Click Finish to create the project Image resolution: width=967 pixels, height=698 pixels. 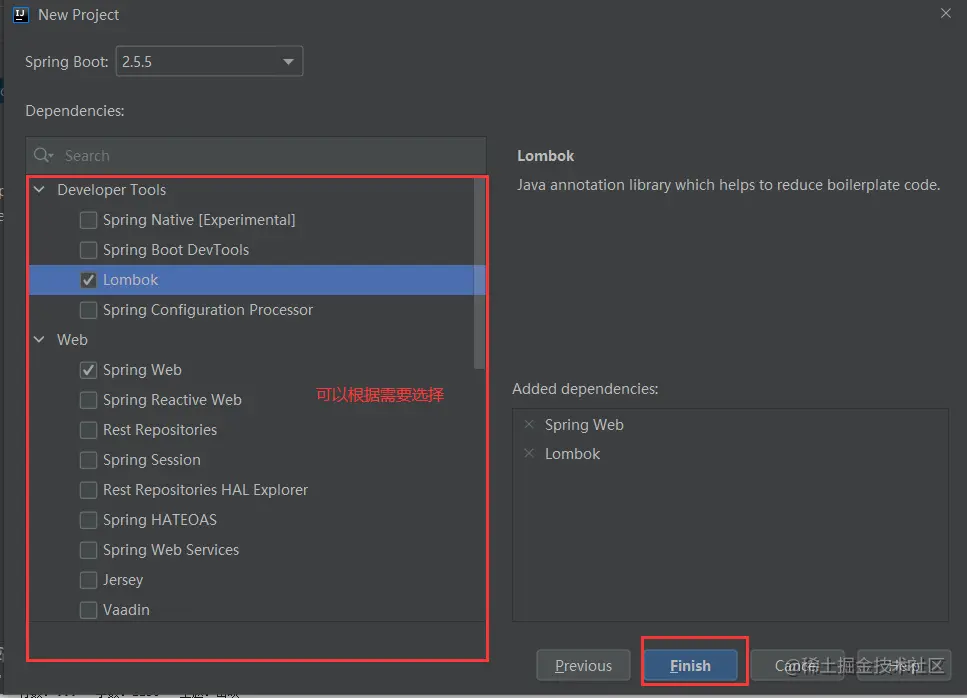click(690, 665)
